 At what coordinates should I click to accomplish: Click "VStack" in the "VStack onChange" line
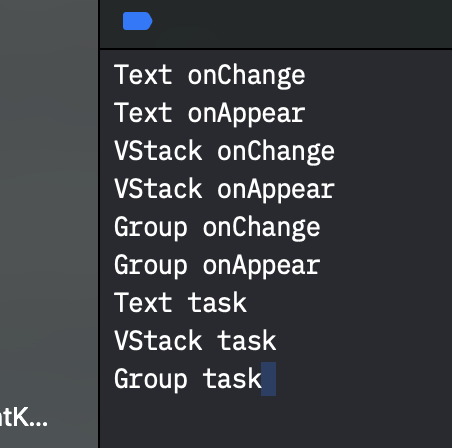click(158, 151)
